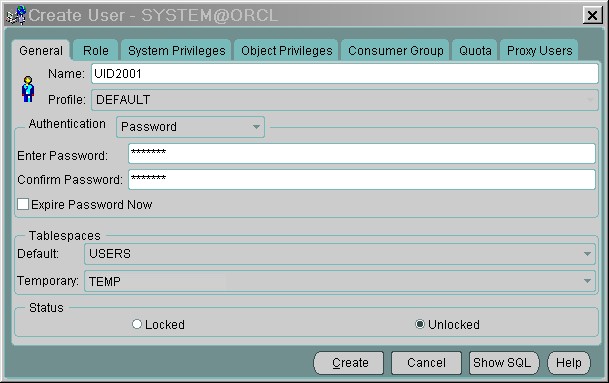
Task: Switch to the Role tab
Action: (x=96, y=50)
